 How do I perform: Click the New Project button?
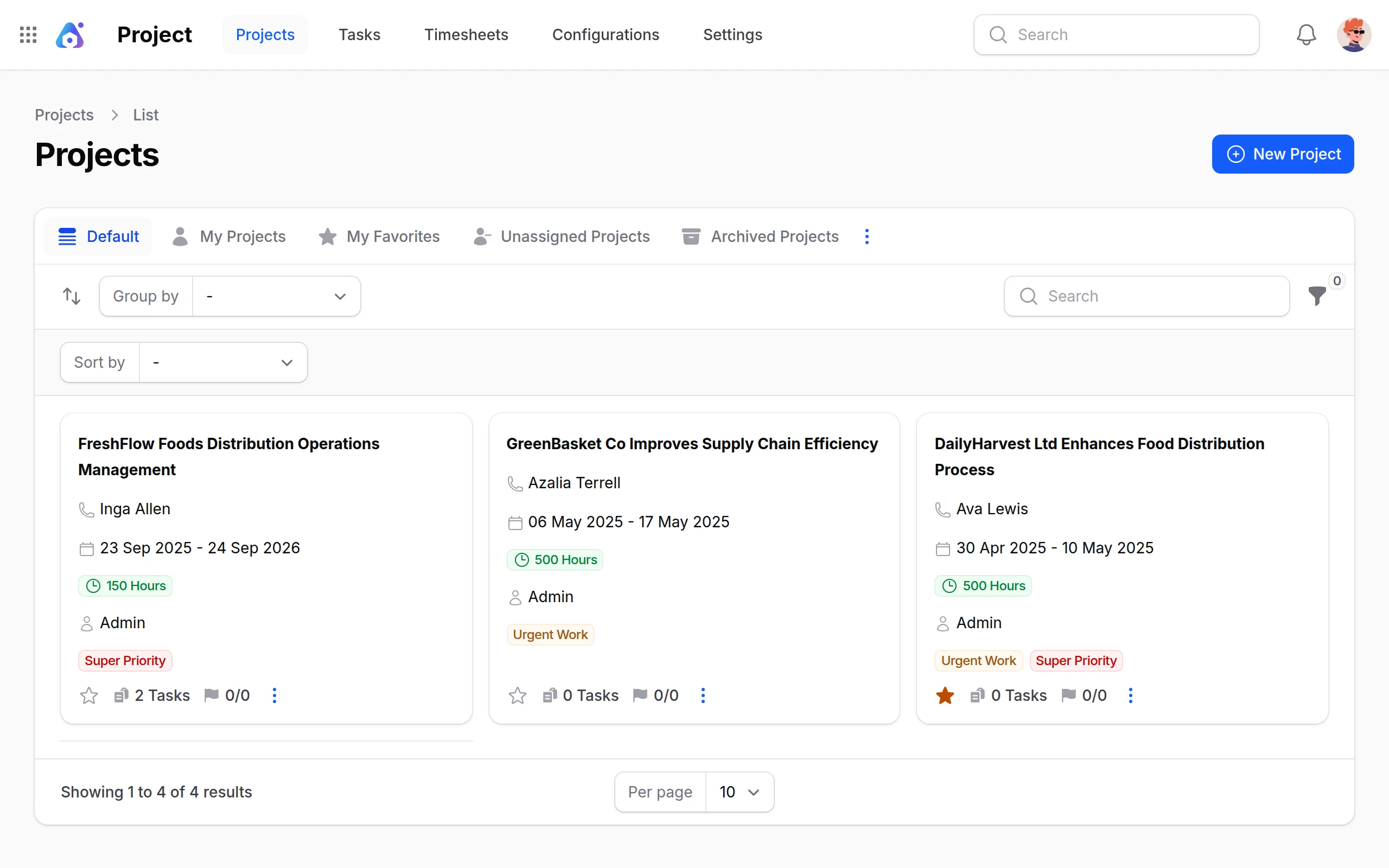coord(1283,154)
